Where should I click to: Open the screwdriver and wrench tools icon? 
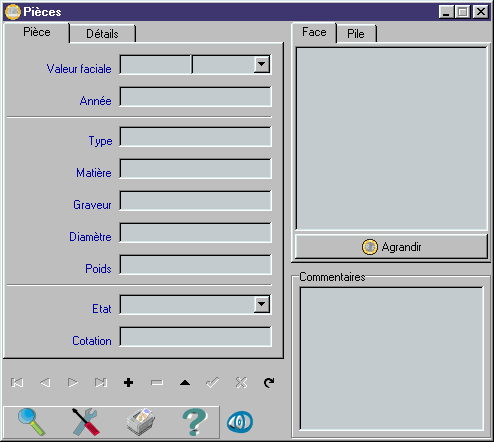click(x=86, y=422)
